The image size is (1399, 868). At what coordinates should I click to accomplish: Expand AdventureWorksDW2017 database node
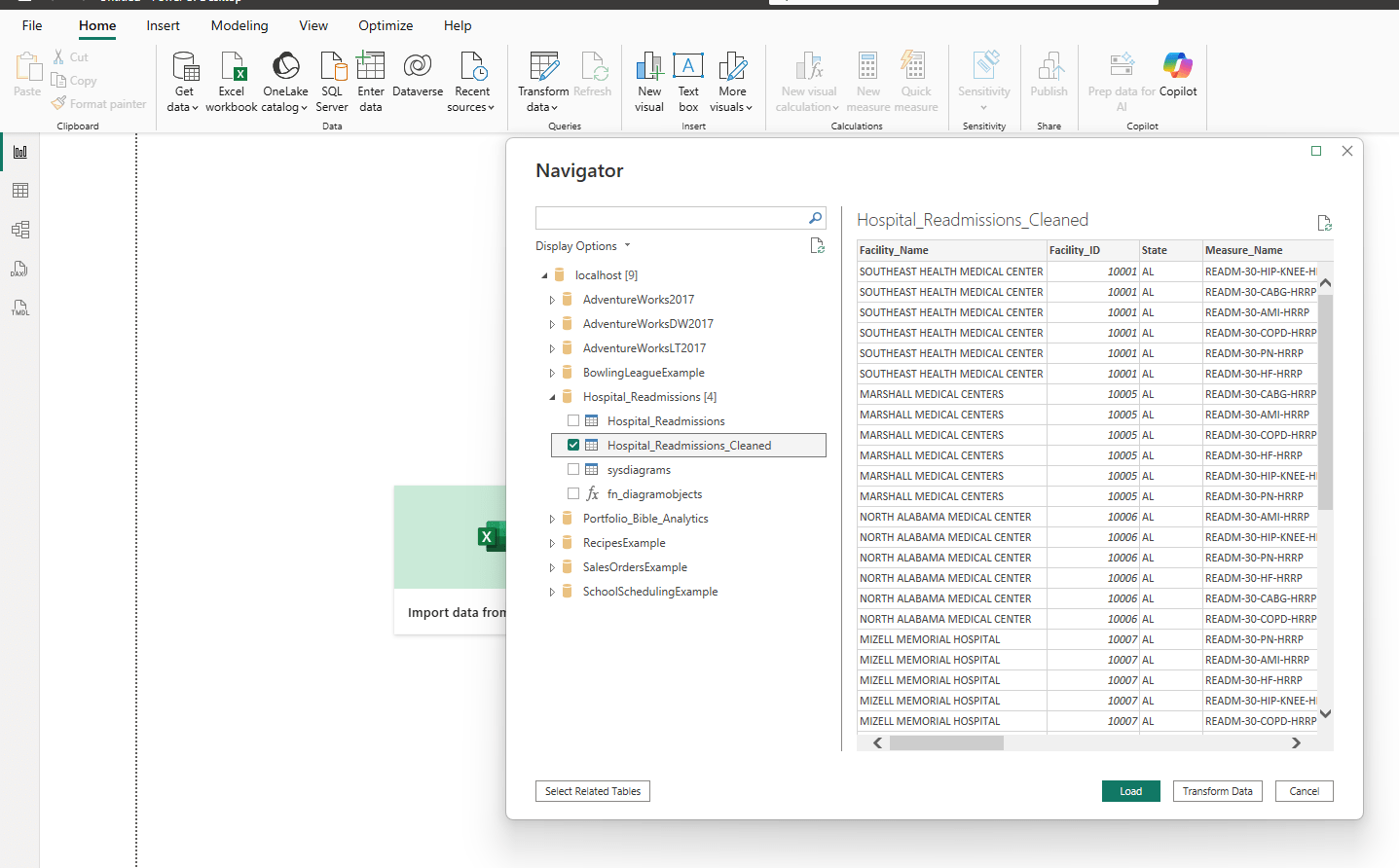pos(552,324)
